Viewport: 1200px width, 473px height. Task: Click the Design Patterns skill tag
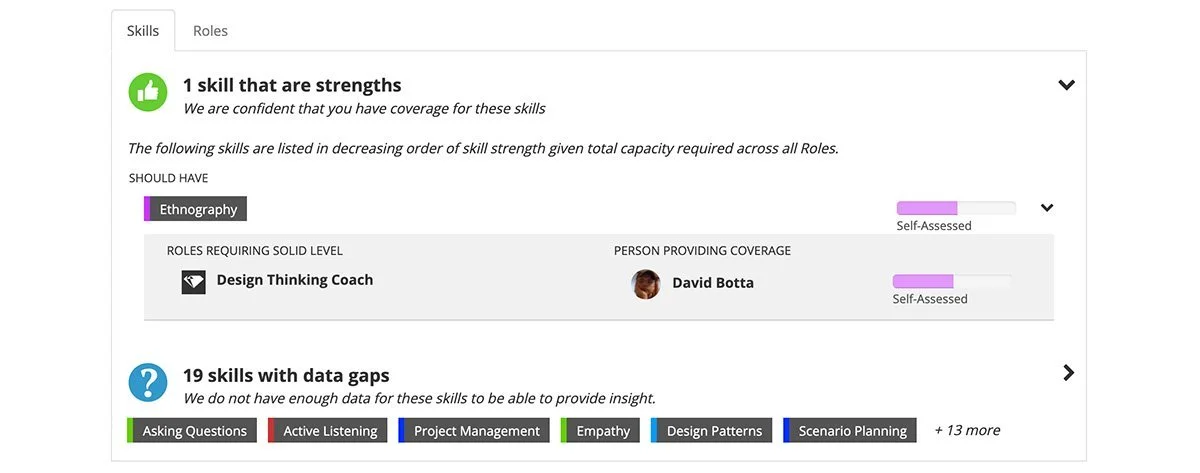[x=712, y=431]
